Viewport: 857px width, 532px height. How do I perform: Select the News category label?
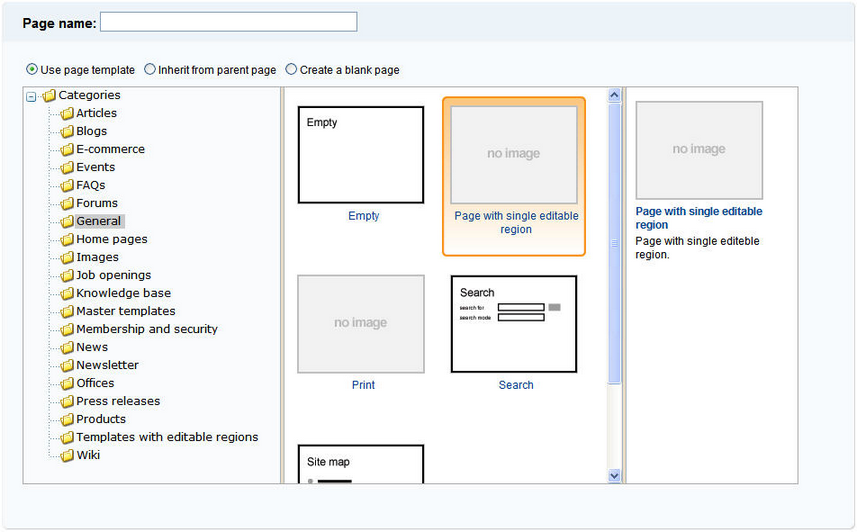92,348
